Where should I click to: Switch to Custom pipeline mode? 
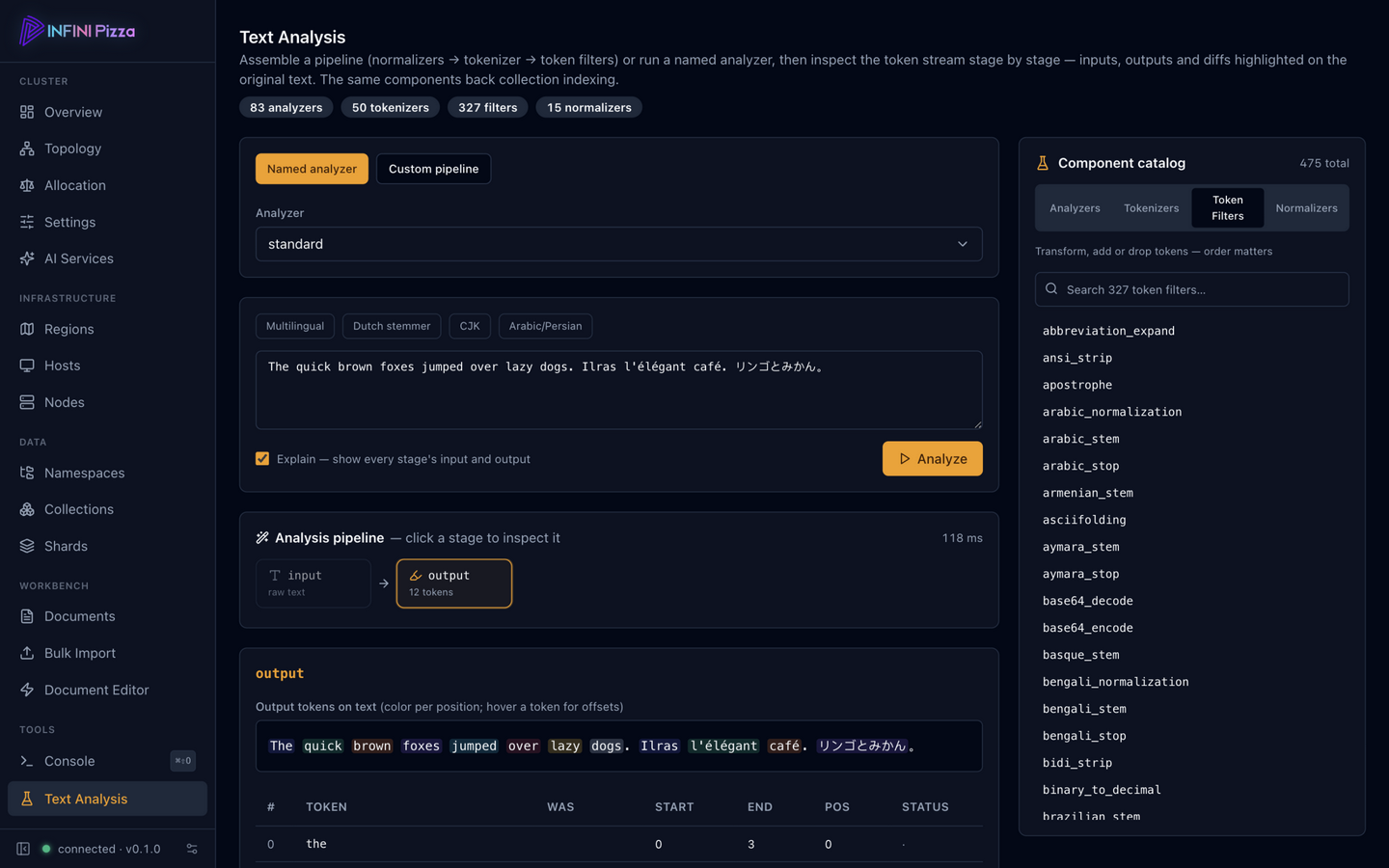tap(433, 169)
